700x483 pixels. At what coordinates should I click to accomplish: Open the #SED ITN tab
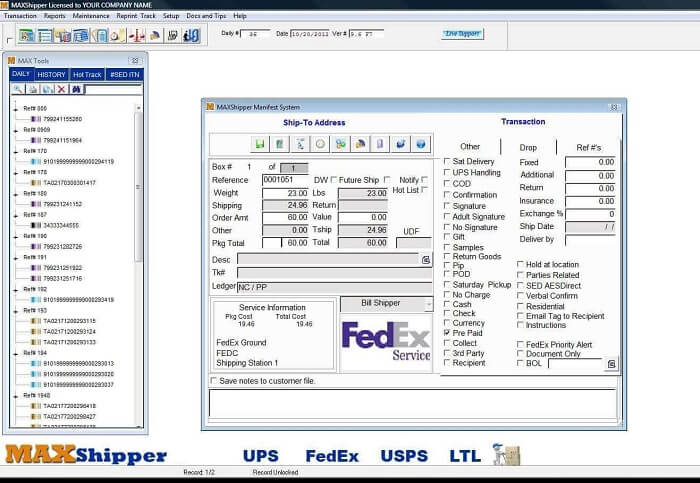coord(125,75)
